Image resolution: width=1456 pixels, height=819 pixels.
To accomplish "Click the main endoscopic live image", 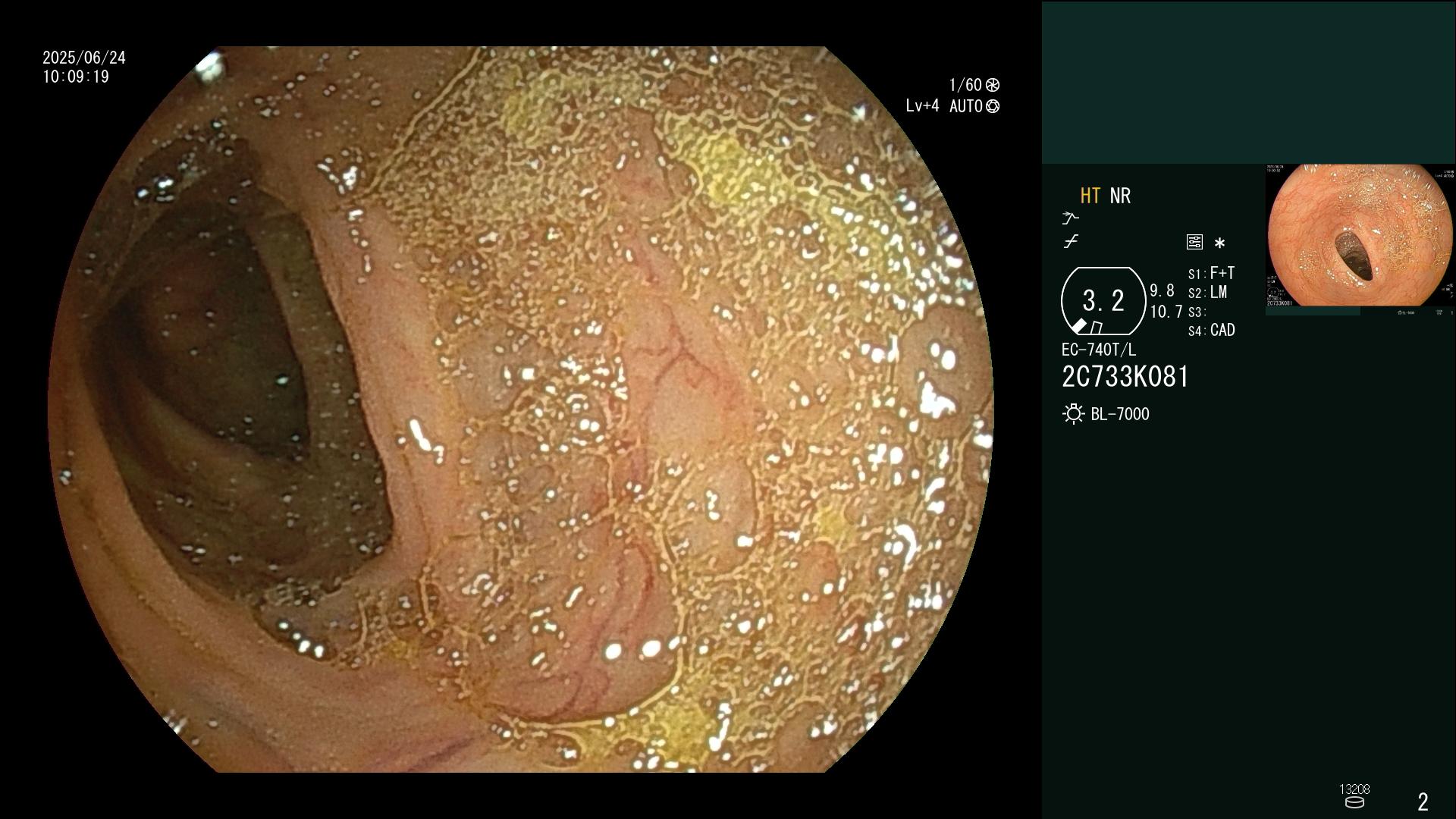I will point(520,409).
